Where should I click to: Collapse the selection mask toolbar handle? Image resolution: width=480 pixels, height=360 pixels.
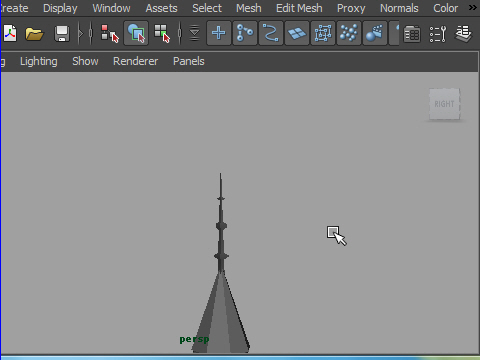point(180,33)
